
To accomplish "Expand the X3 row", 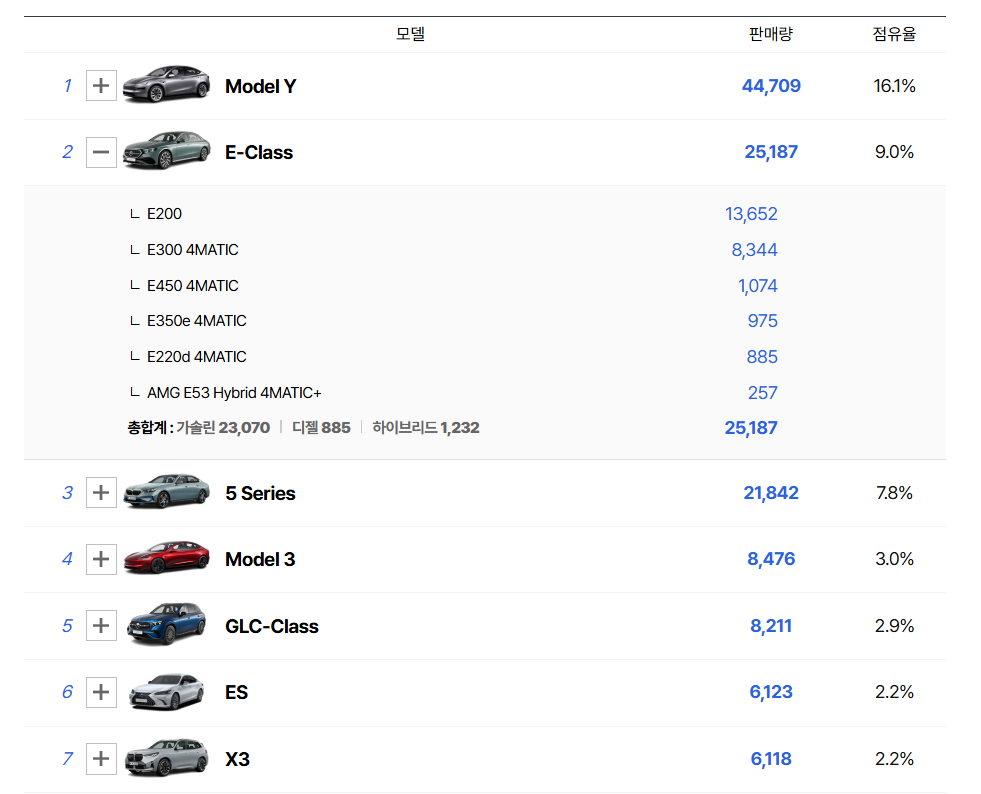I will 101,759.
